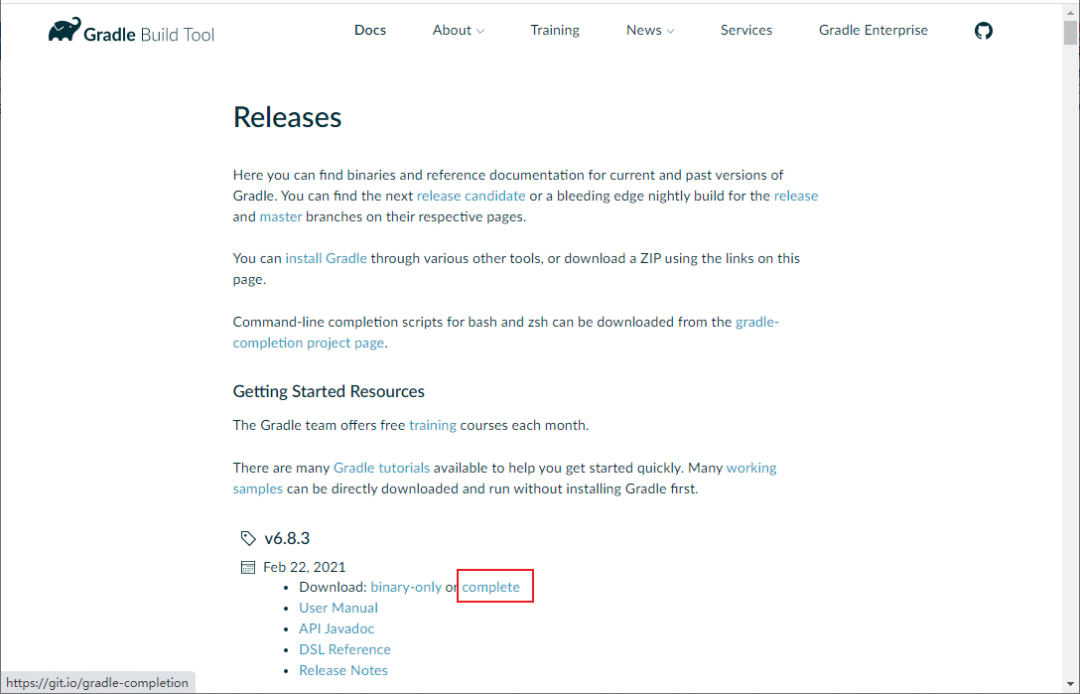
Task: Open the DSL Reference link
Action: 344,649
